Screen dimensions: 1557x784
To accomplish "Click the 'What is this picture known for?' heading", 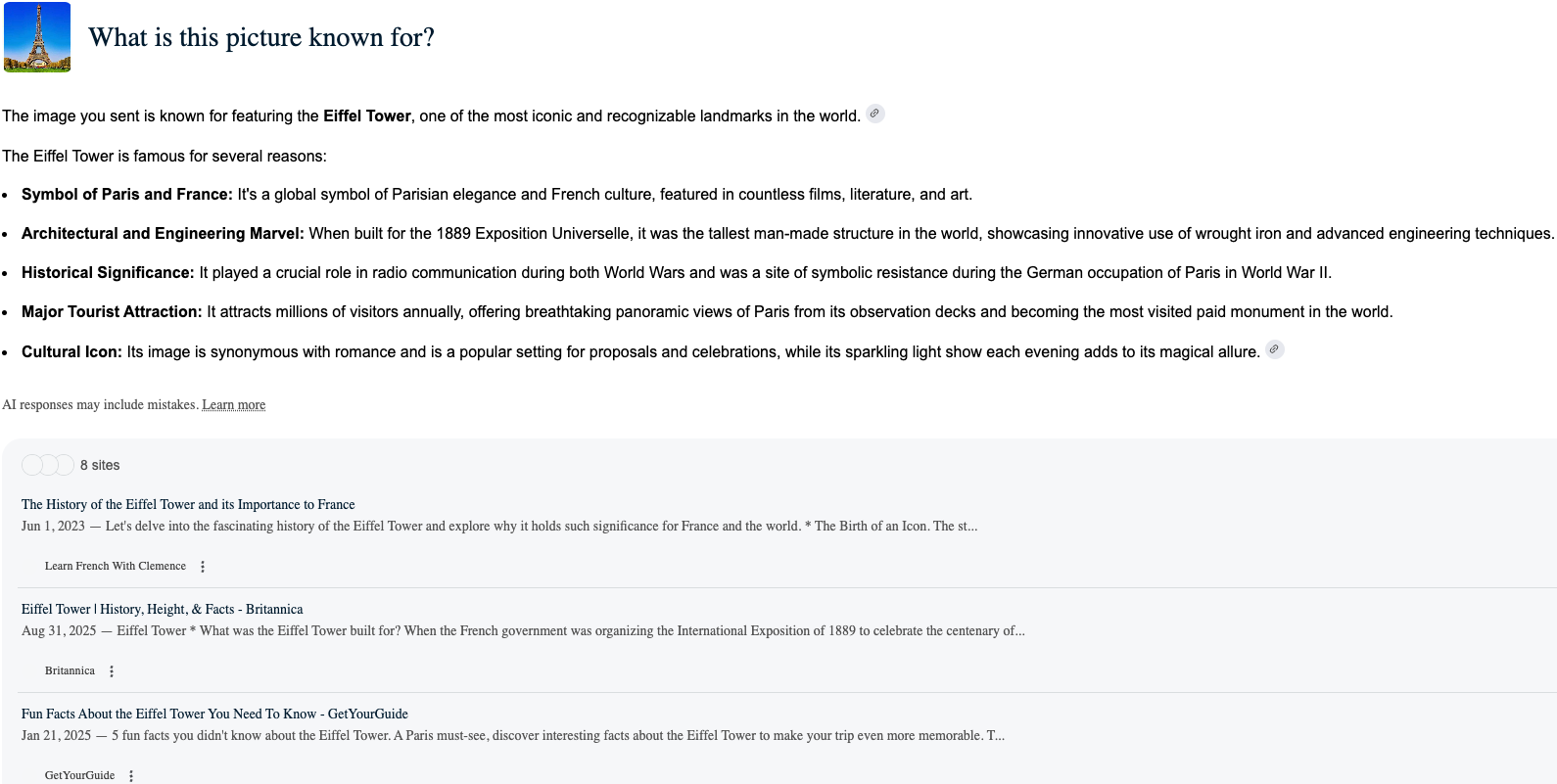I will [x=261, y=38].
